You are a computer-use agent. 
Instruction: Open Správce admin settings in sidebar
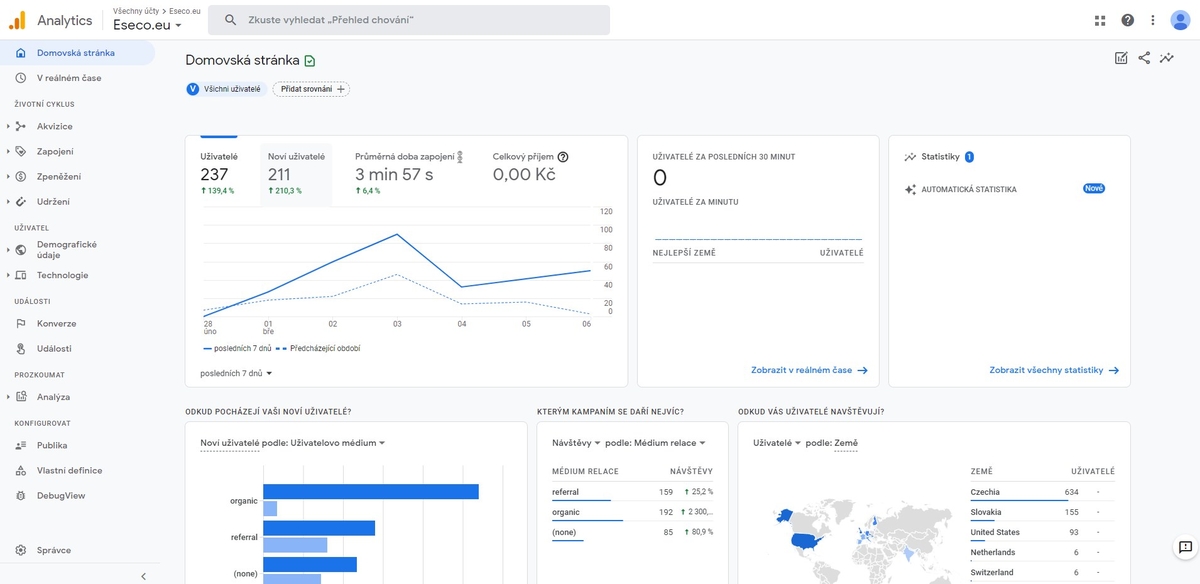coord(54,551)
